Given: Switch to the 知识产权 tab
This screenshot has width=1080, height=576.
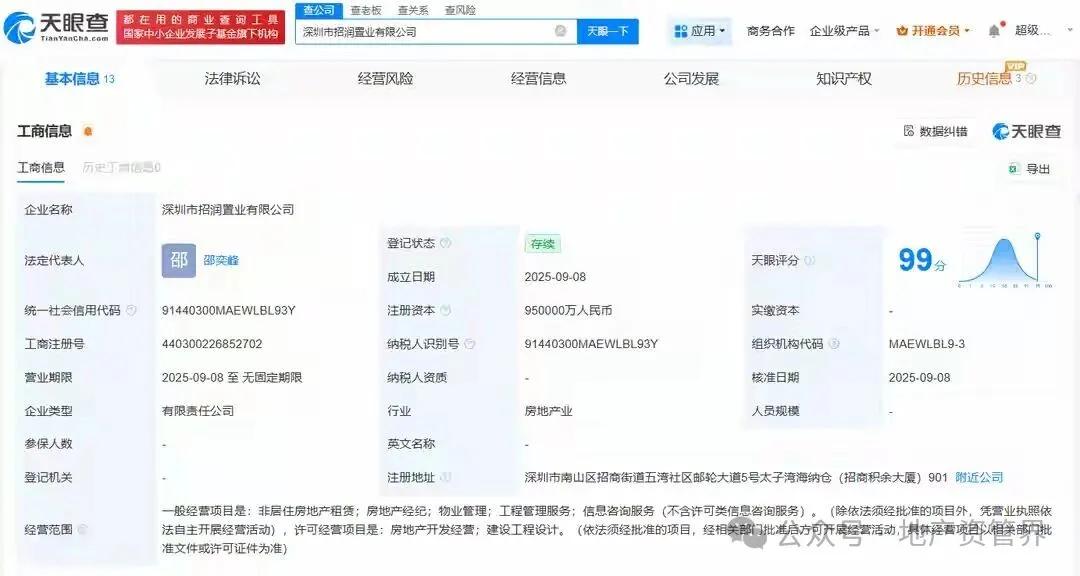Looking at the screenshot, I should (x=844, y=79).
